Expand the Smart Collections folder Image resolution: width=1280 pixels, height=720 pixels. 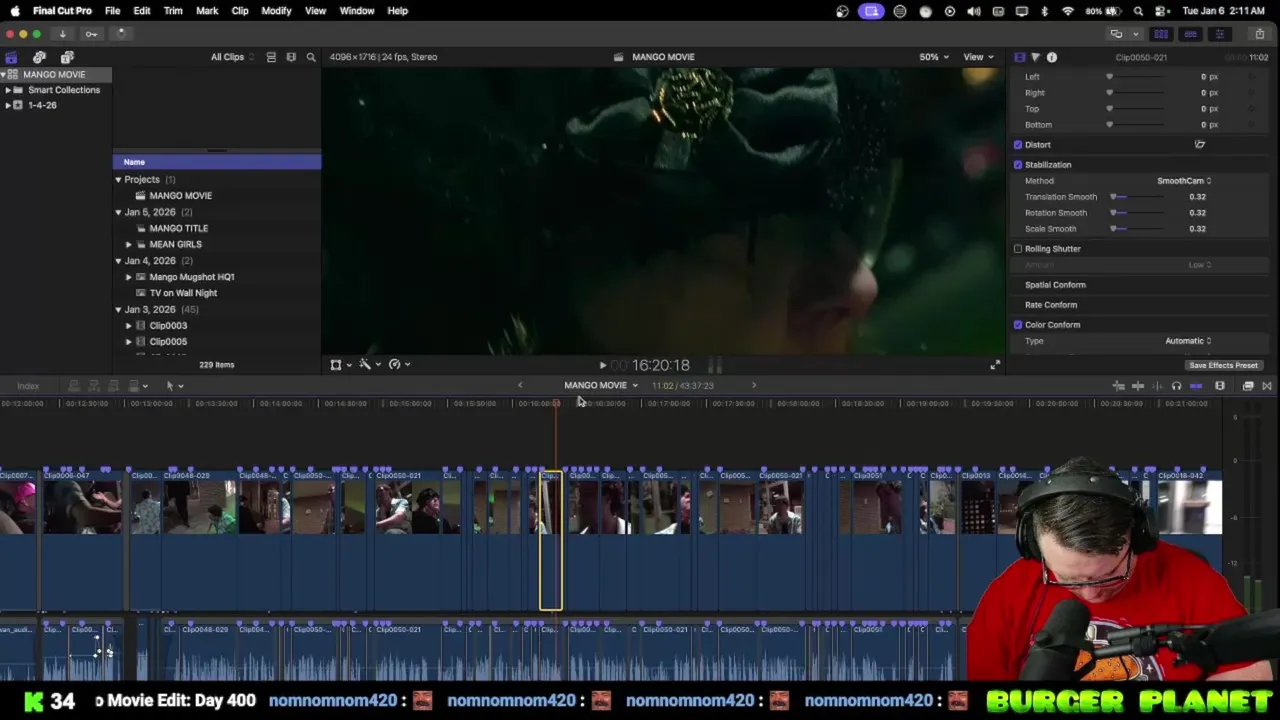coord(8,90)
